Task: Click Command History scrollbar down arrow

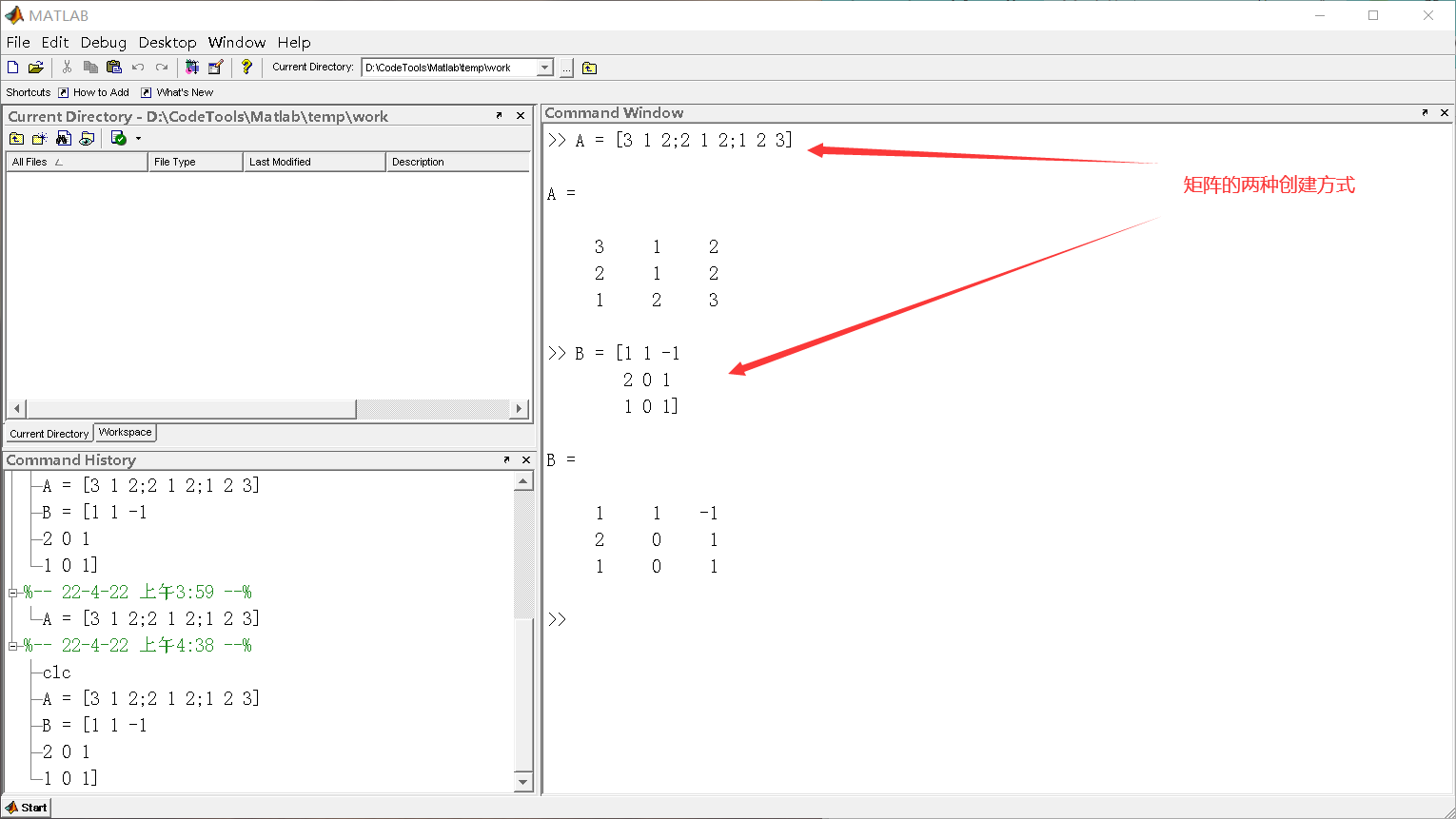Action: click(x=523, y=783)
